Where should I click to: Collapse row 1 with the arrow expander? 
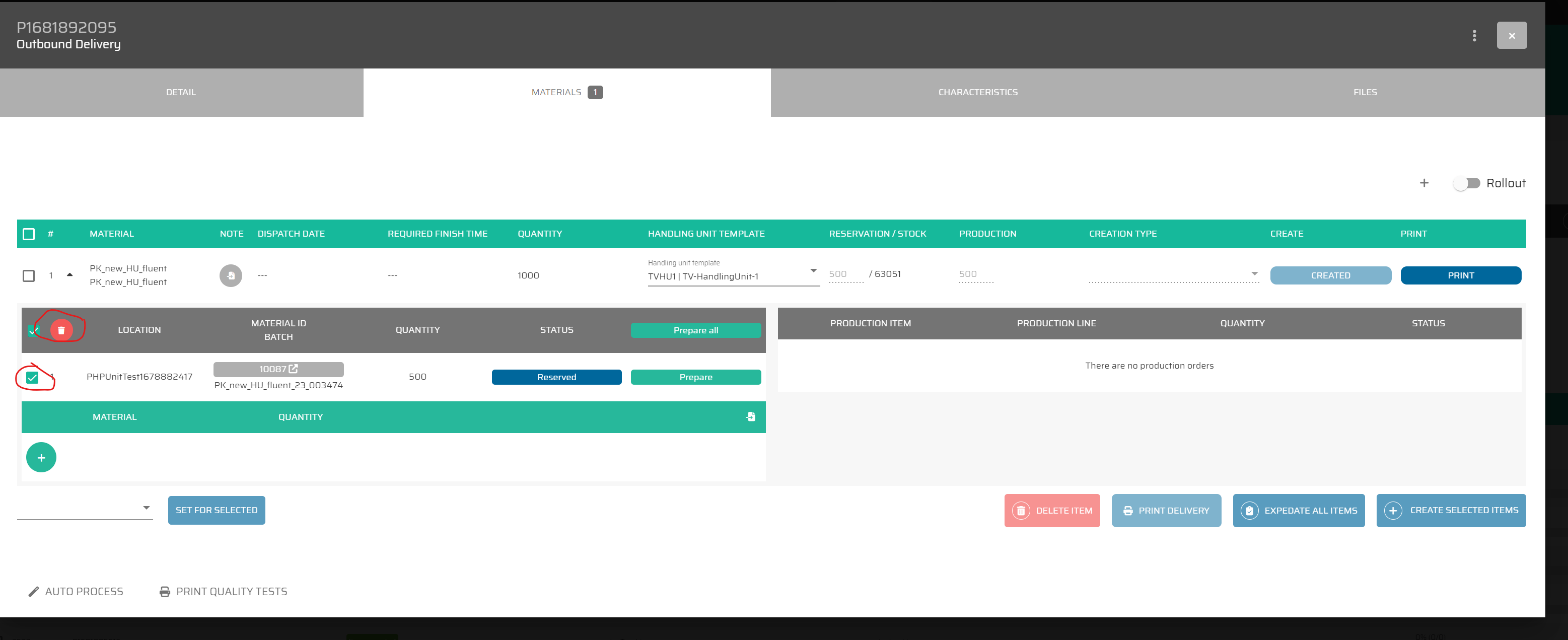70,275
